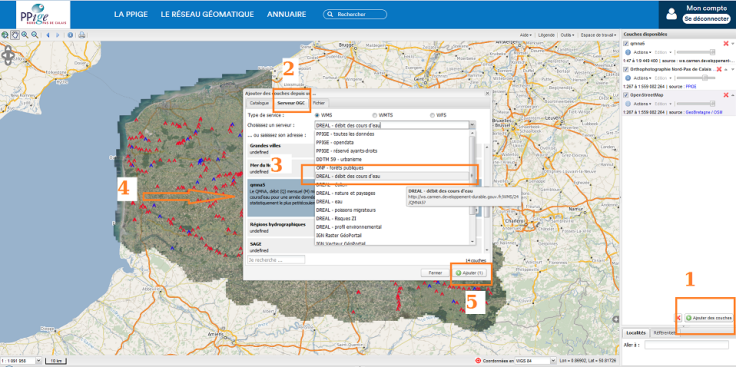This screenshot has height=367, width=736.
Task: Activate the feature info tool
Action: pos(70,35)
